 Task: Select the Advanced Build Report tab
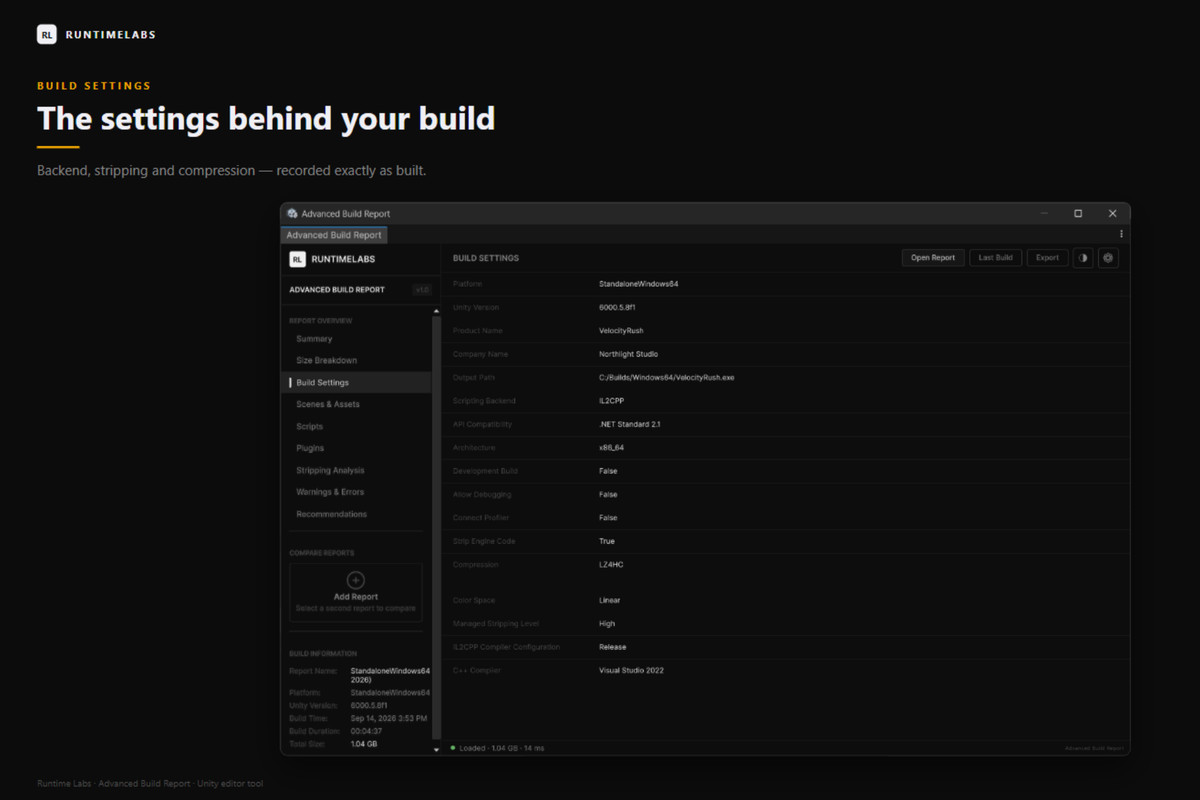coord(334,235)
